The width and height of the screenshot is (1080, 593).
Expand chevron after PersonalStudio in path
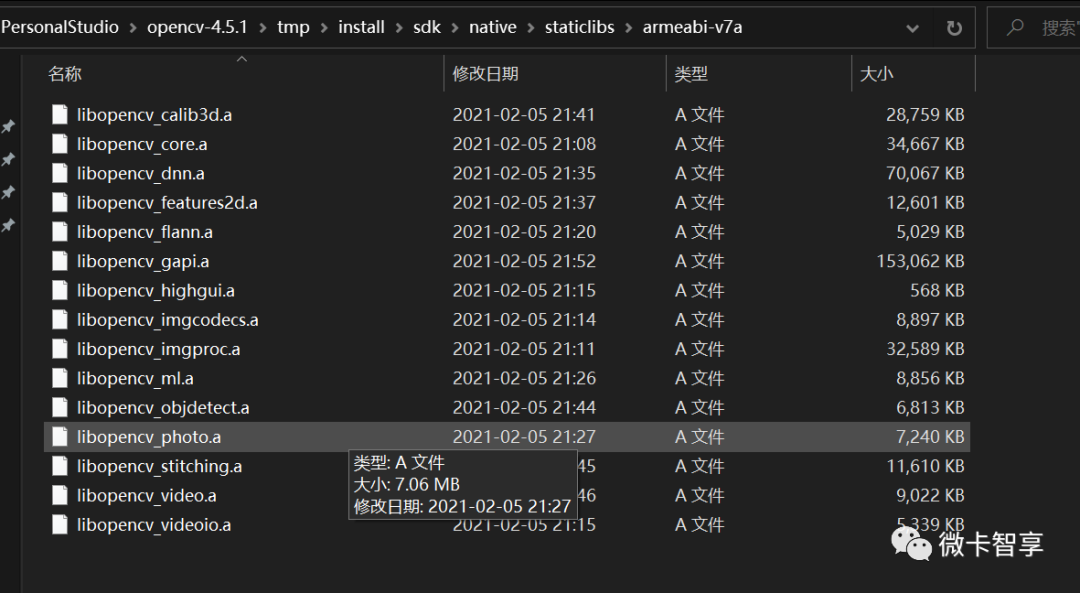(133, 28)
